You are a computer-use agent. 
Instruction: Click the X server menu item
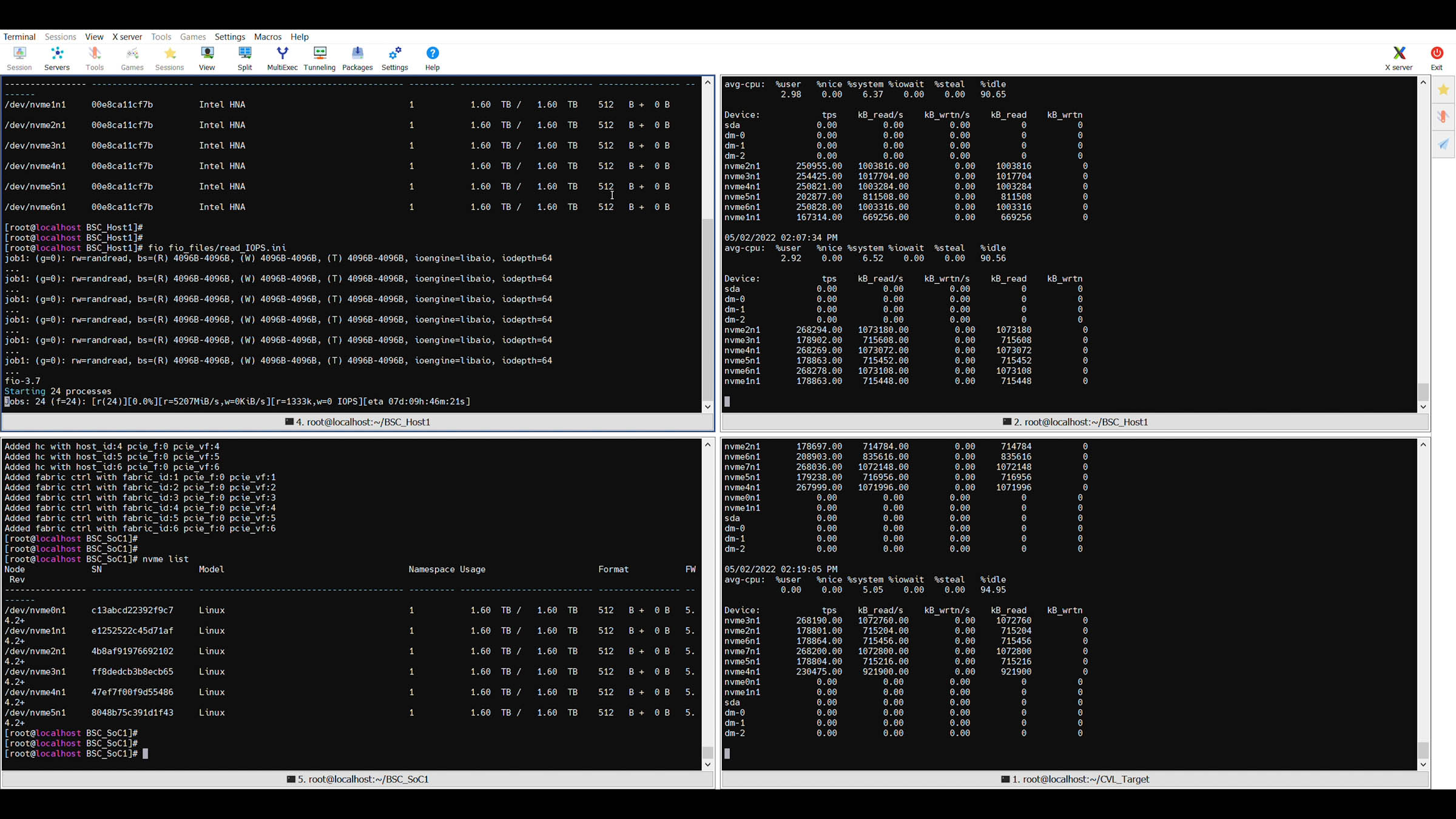pyautogui.click(x=127, y=36)
